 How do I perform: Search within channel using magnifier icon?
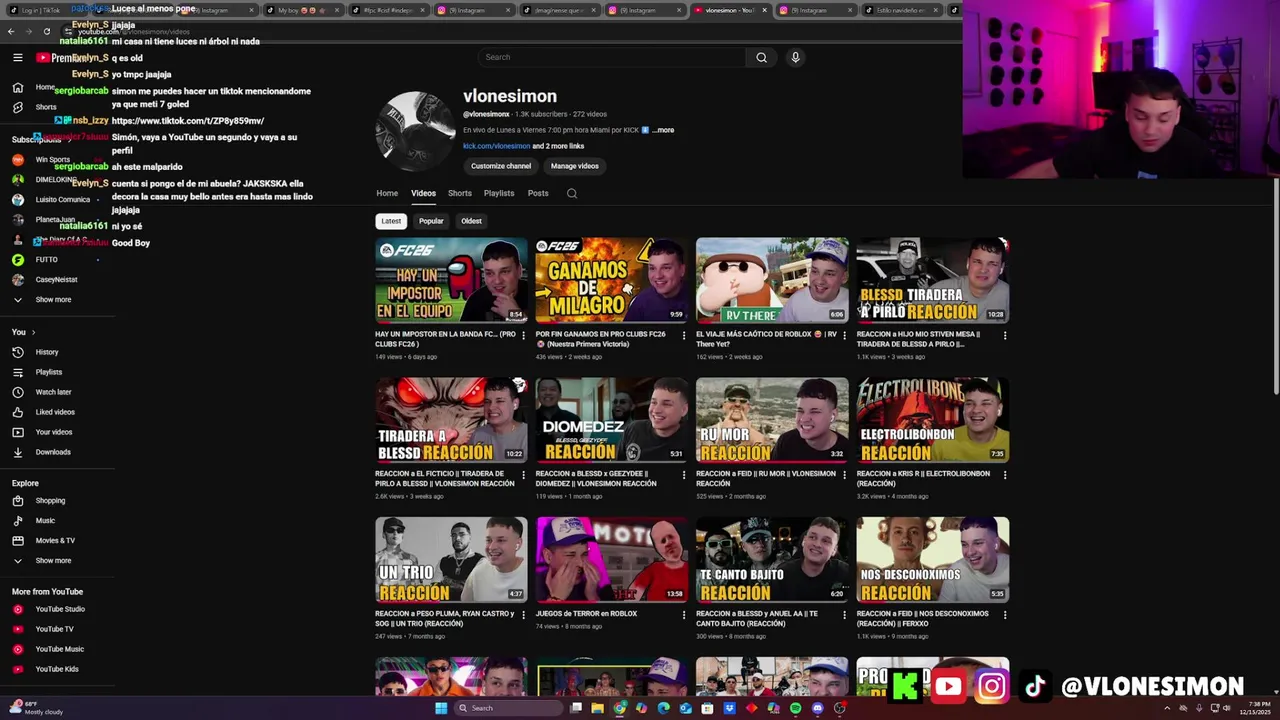pyautogui.click(x=572, y=193)
